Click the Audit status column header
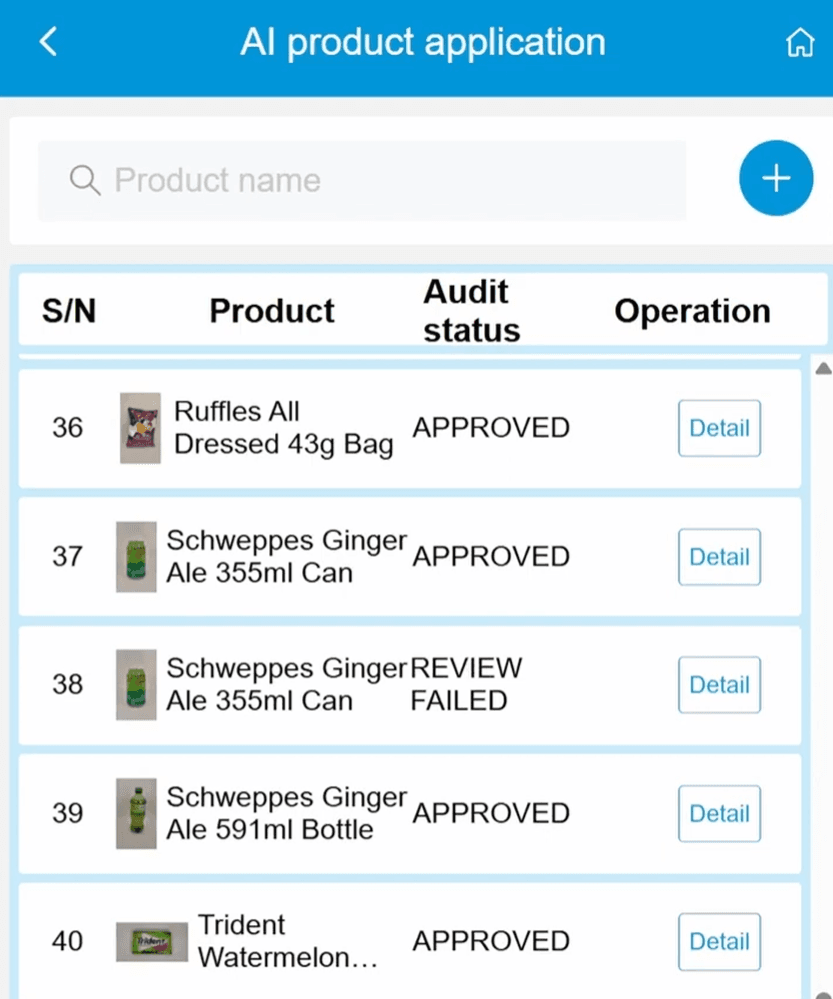Viewport: 833px width, 999px height. click(471, 311)
